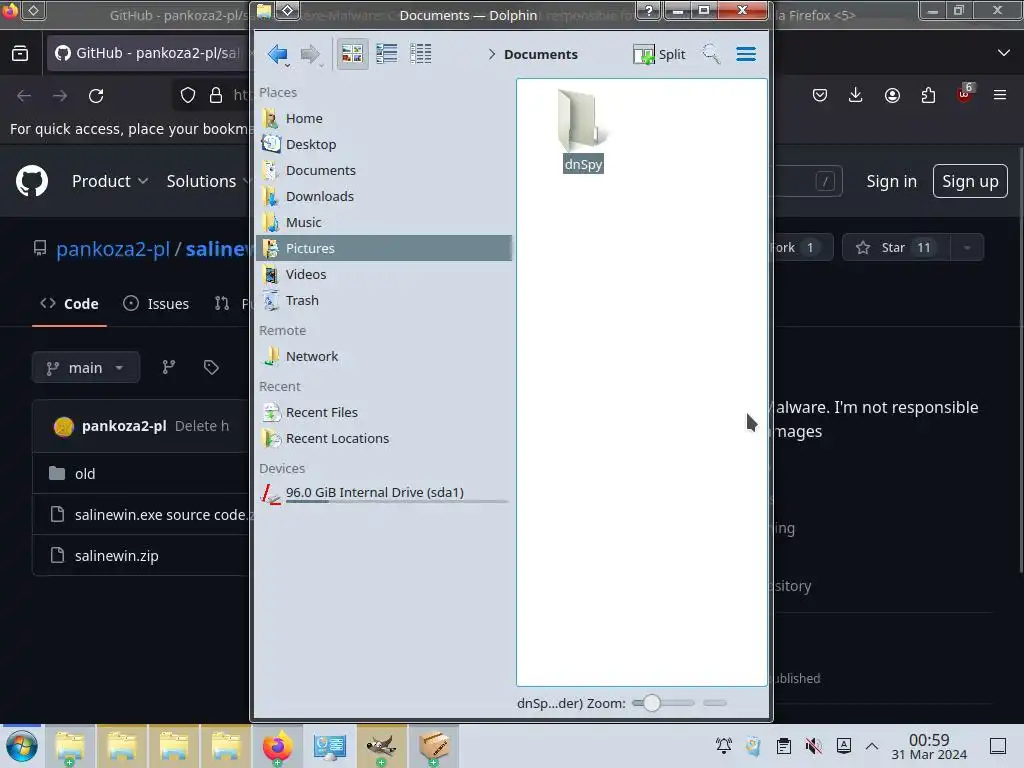The image size is (1024, 768).
Task: Click GitHub logo in Firefox page
Action: [x=32, y=181]
